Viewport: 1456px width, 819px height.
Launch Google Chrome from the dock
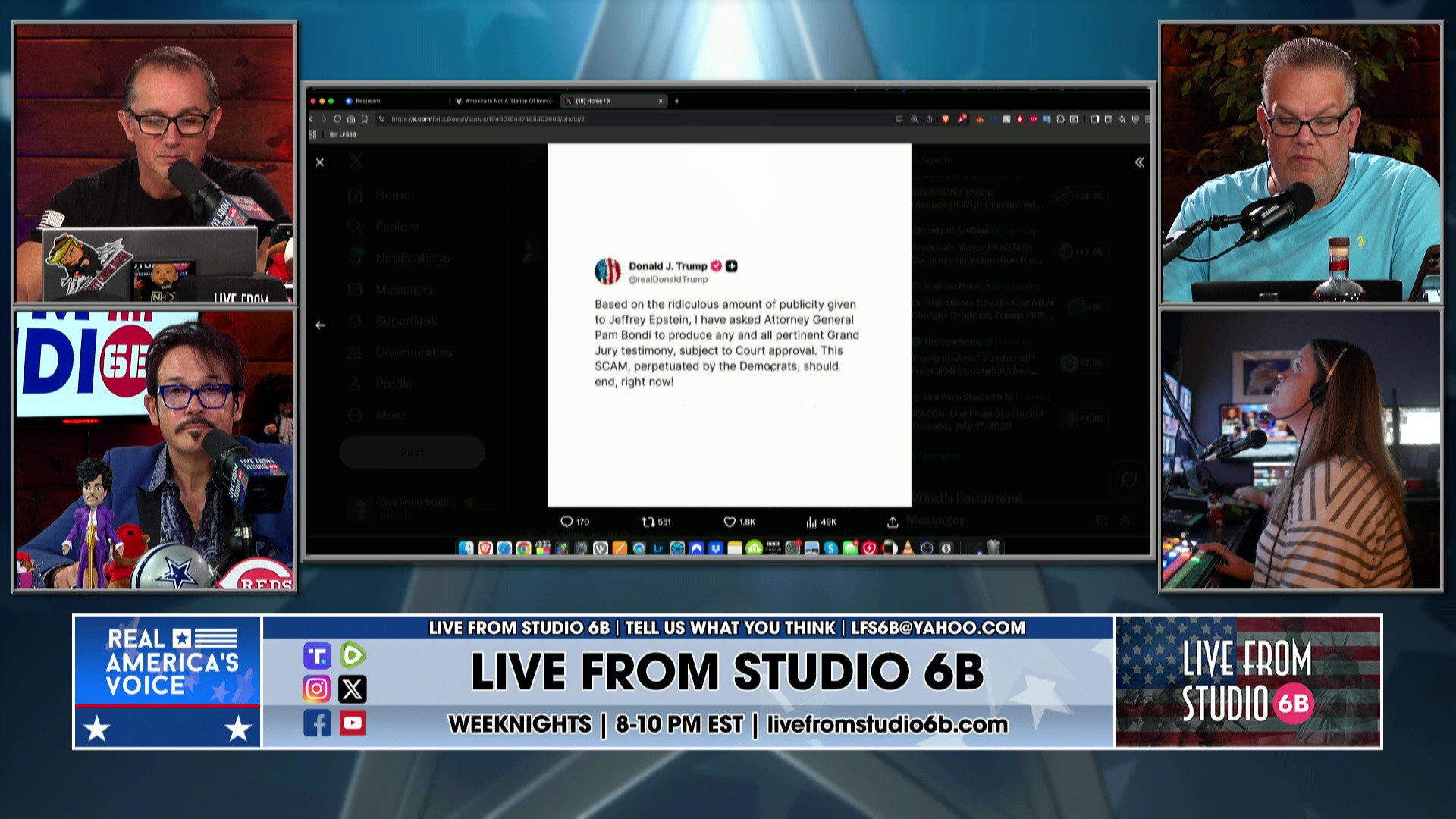point(524,548)
